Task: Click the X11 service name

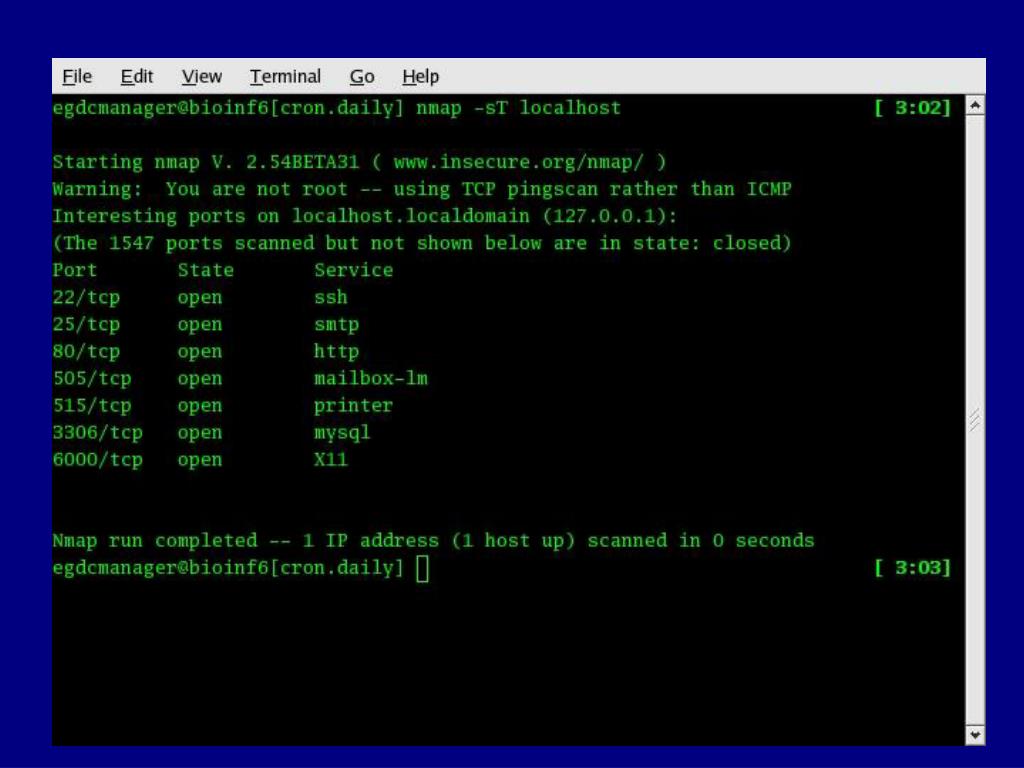Action: pyautogui.click(x=330, y=460)
